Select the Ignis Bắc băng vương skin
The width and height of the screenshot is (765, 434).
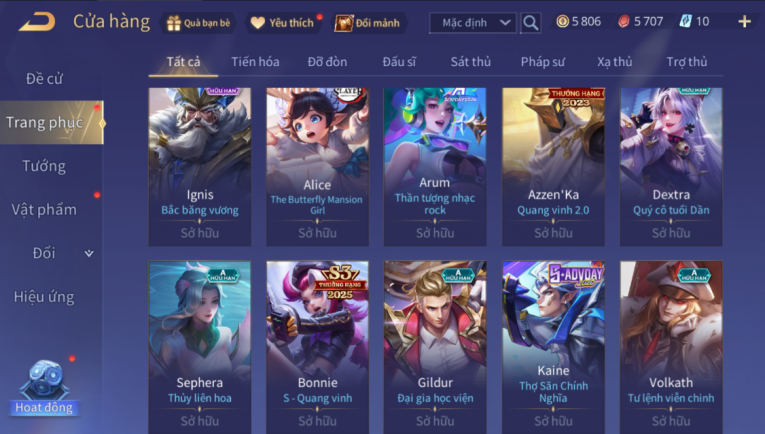point(200,167)
